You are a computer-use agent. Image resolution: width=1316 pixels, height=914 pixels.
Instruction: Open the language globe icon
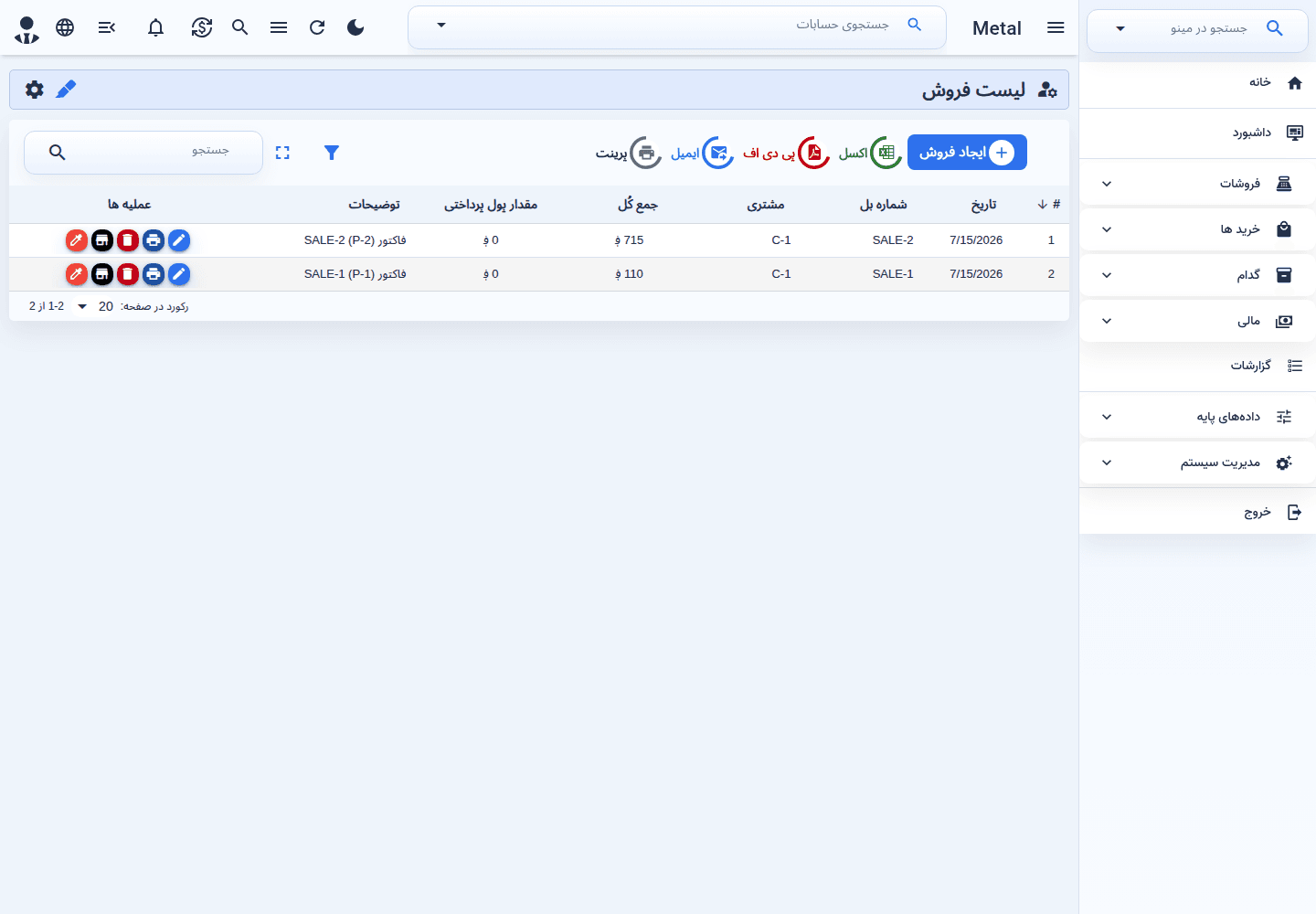pyautogui.click(x=65, y=27)
